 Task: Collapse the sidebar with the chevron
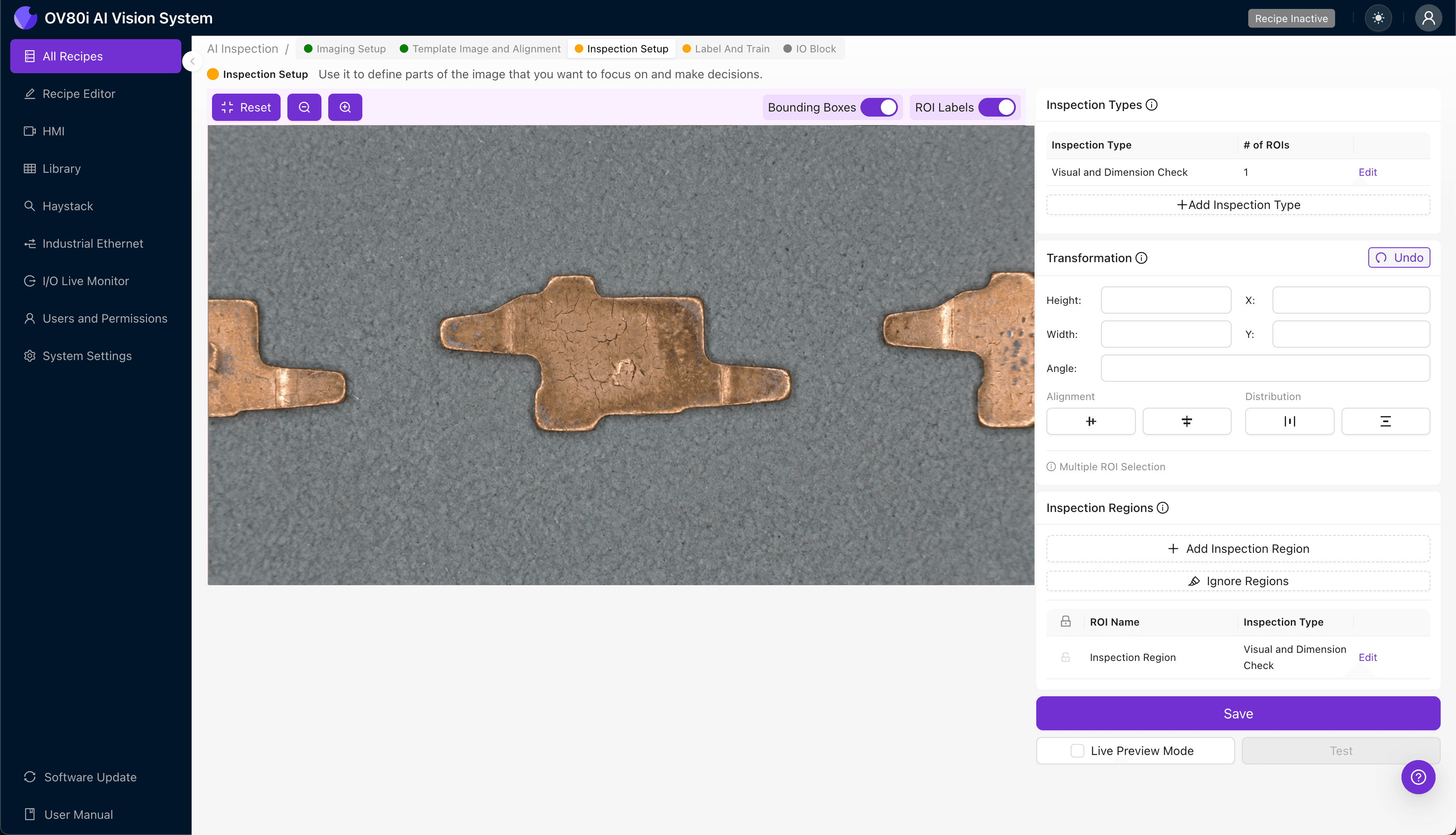point(192,62)
